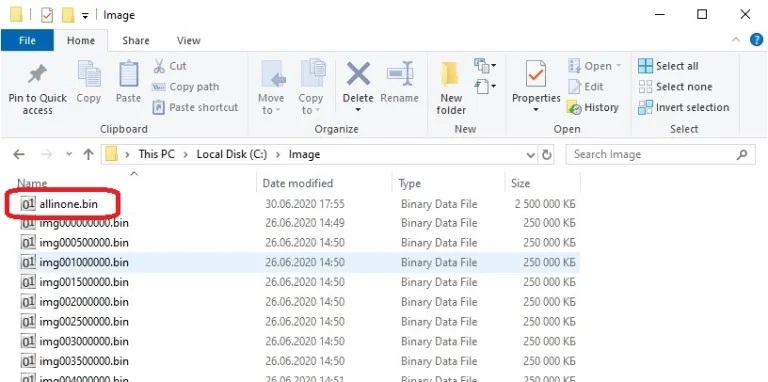
Task: Click the Forward navigation arrow
Action: coord(47,155)
